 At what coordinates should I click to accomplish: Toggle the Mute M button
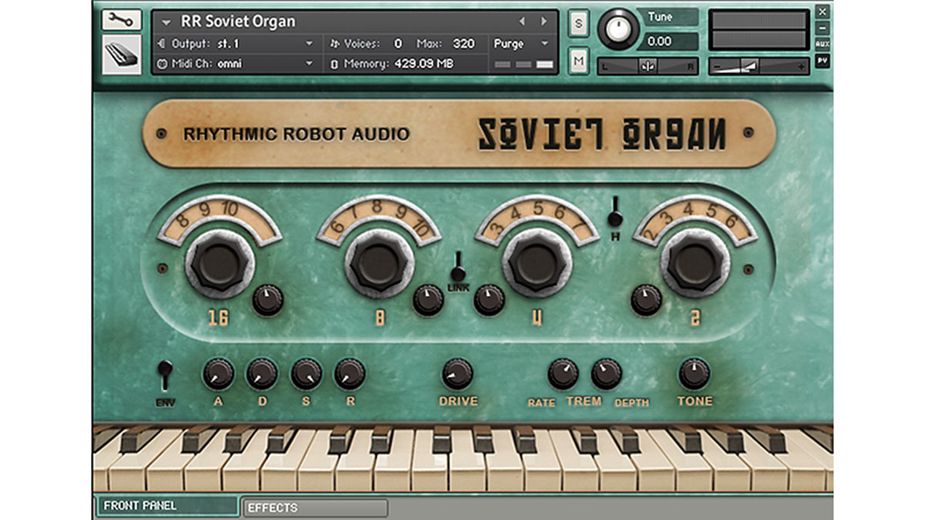pyautogui.click(x=579, y=61)
